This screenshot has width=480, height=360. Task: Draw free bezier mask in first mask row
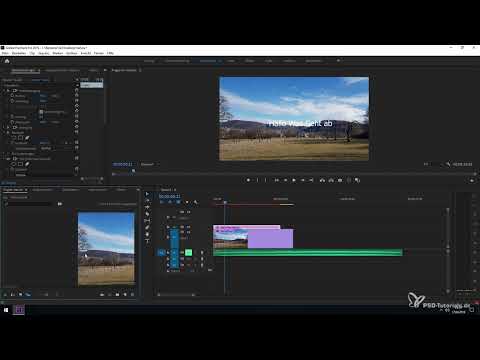(x=27, y=138)
